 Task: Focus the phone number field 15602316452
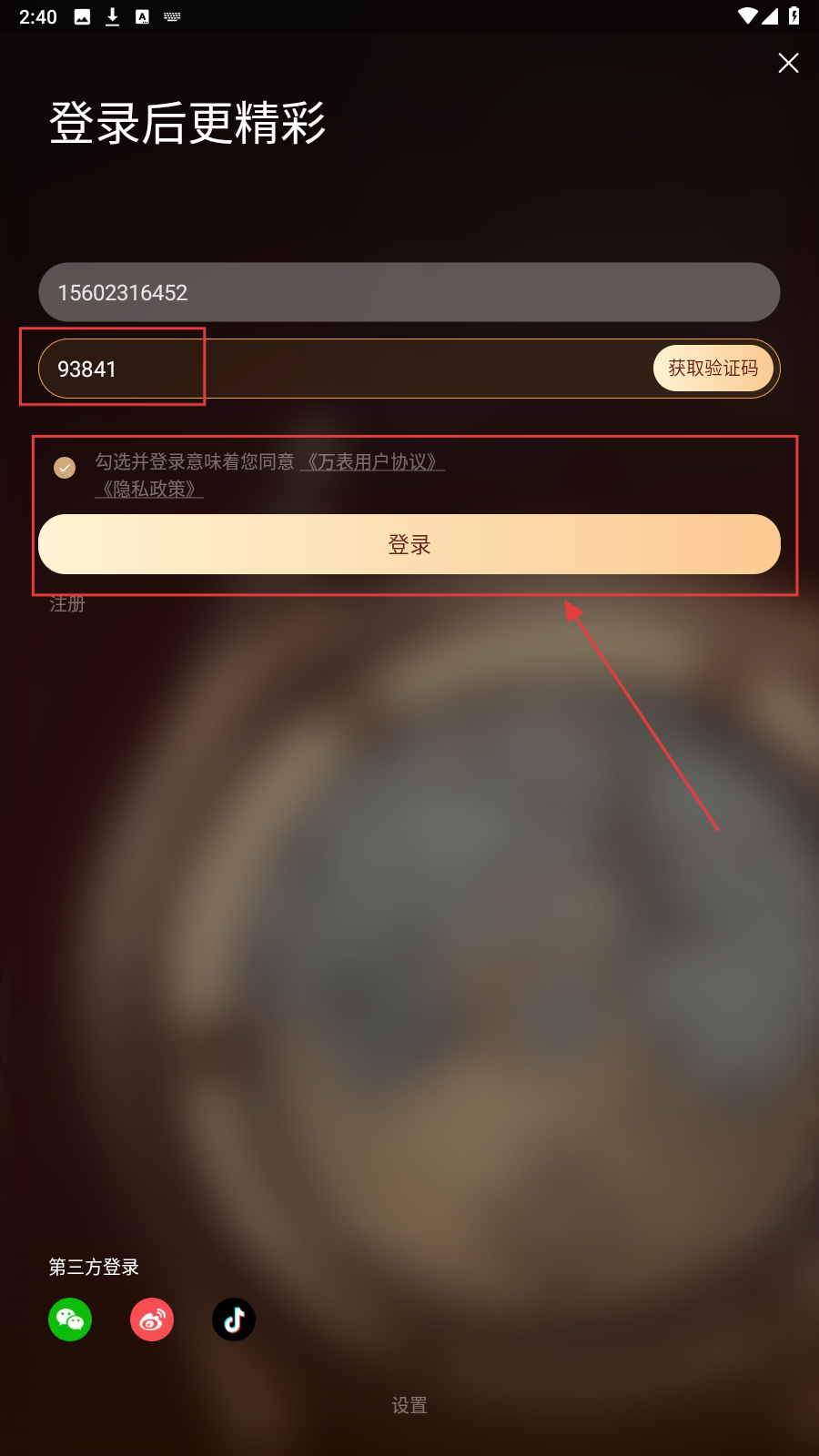[409, 292]
